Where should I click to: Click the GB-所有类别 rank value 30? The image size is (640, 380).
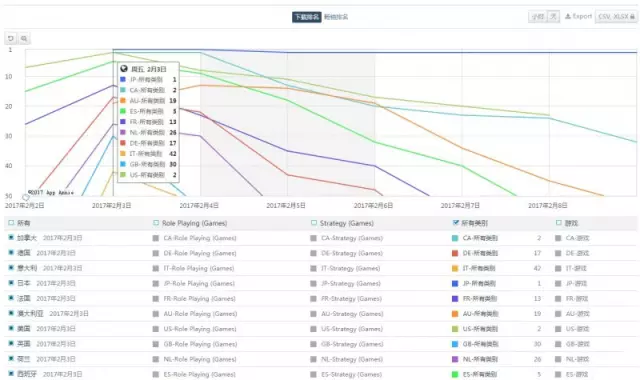click(537, 344)
